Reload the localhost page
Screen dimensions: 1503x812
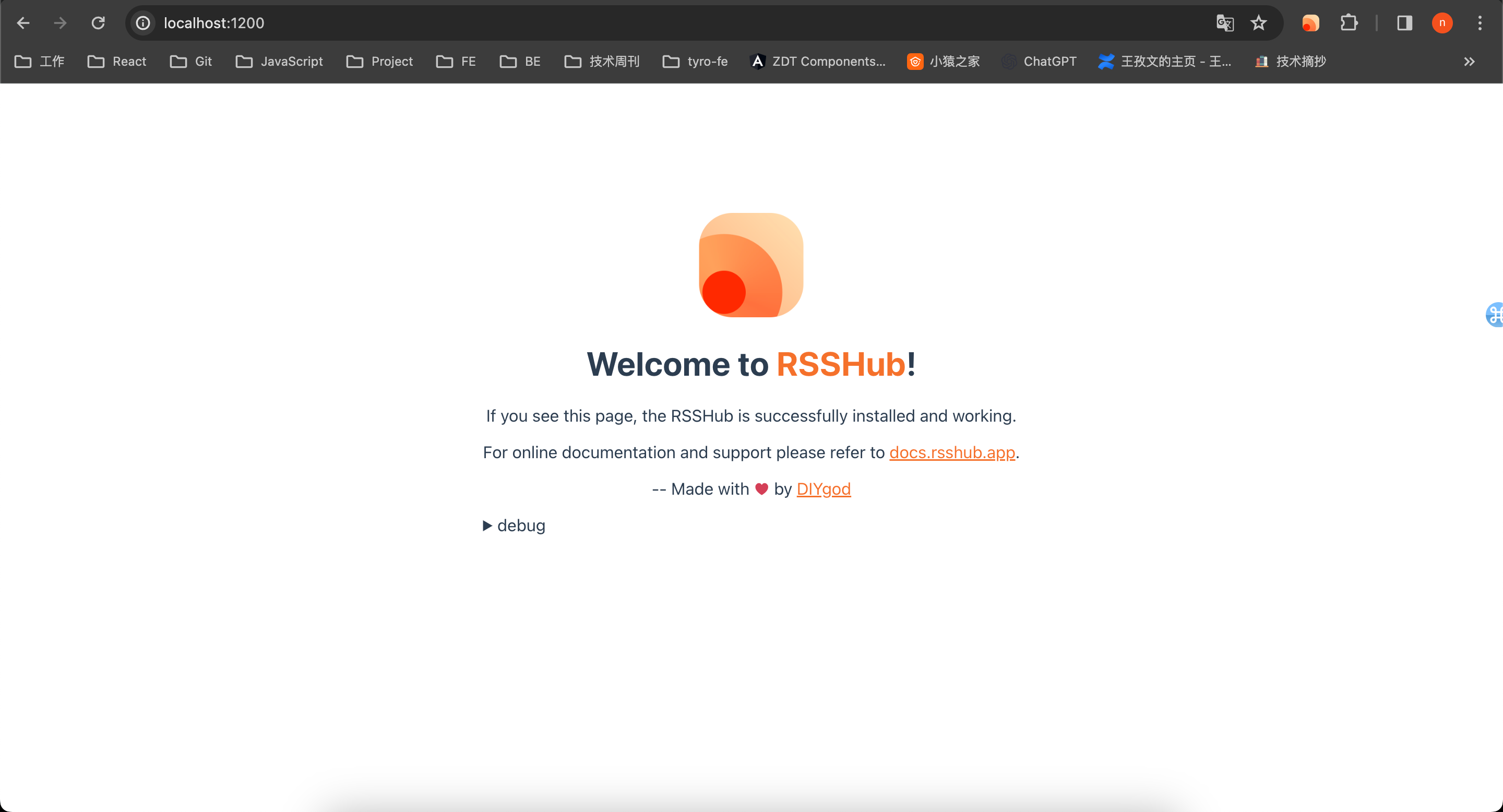(98, 23)
